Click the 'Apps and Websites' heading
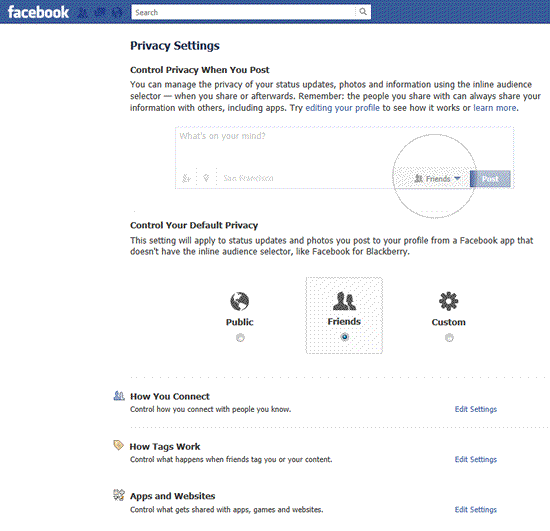This screenshot has height=531, width=550. tap(173, 496)
